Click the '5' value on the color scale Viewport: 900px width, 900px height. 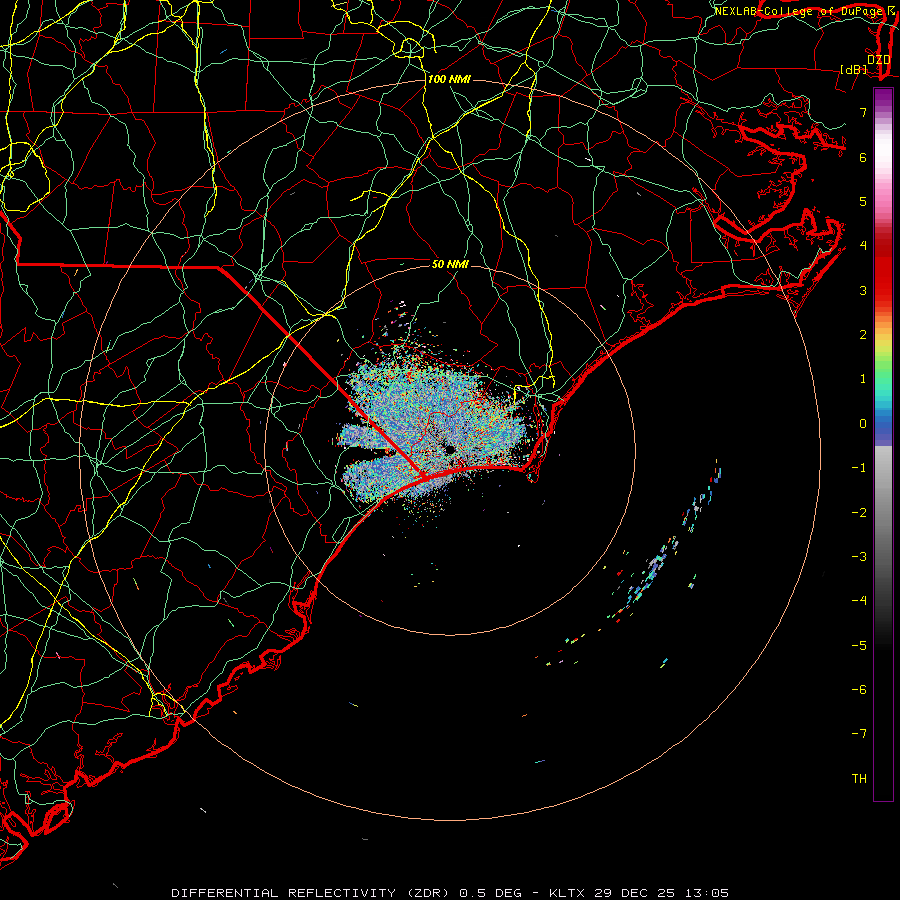[x=863, y=201]
